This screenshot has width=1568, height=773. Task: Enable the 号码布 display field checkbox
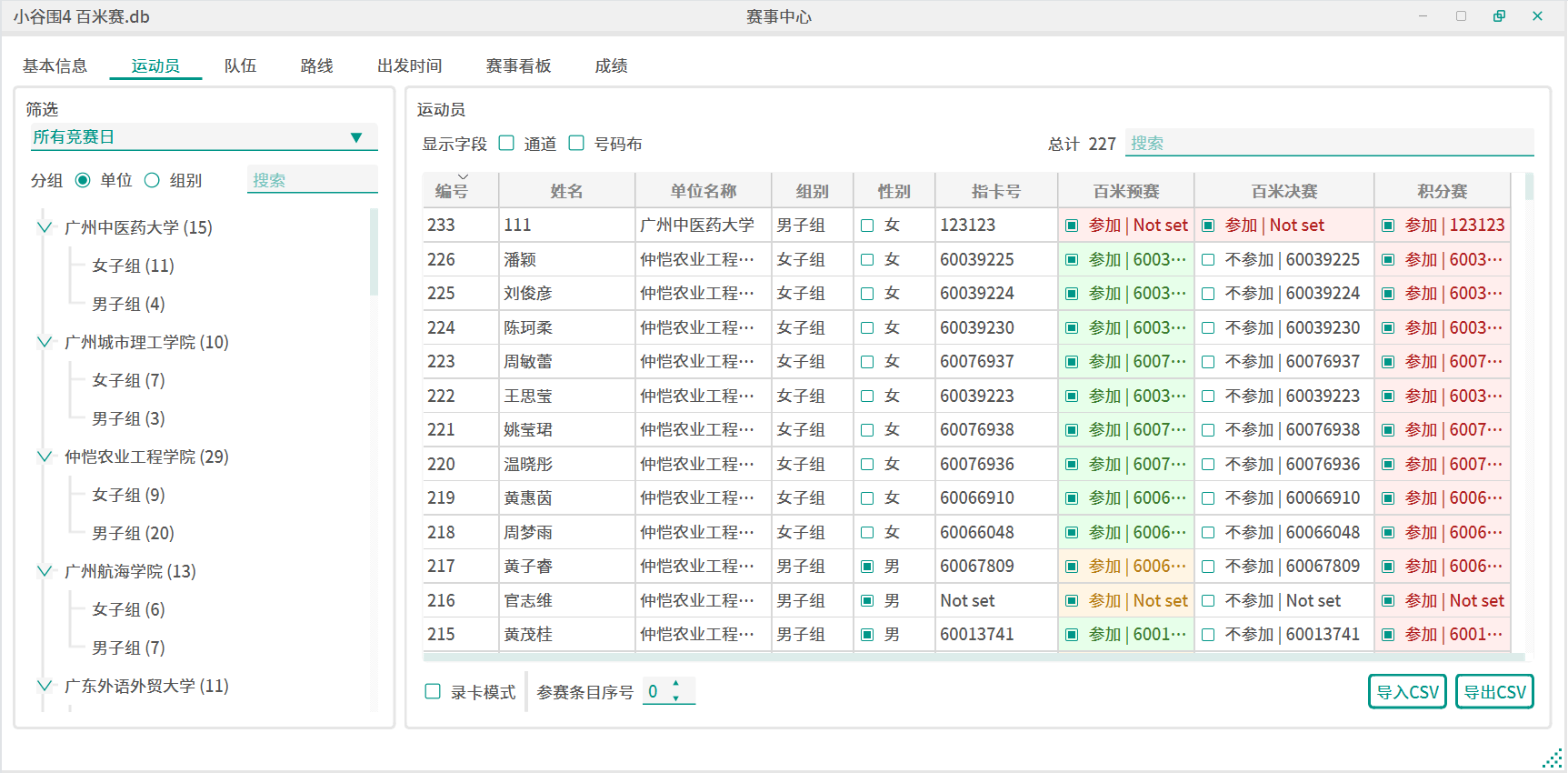tap(576, 144)
